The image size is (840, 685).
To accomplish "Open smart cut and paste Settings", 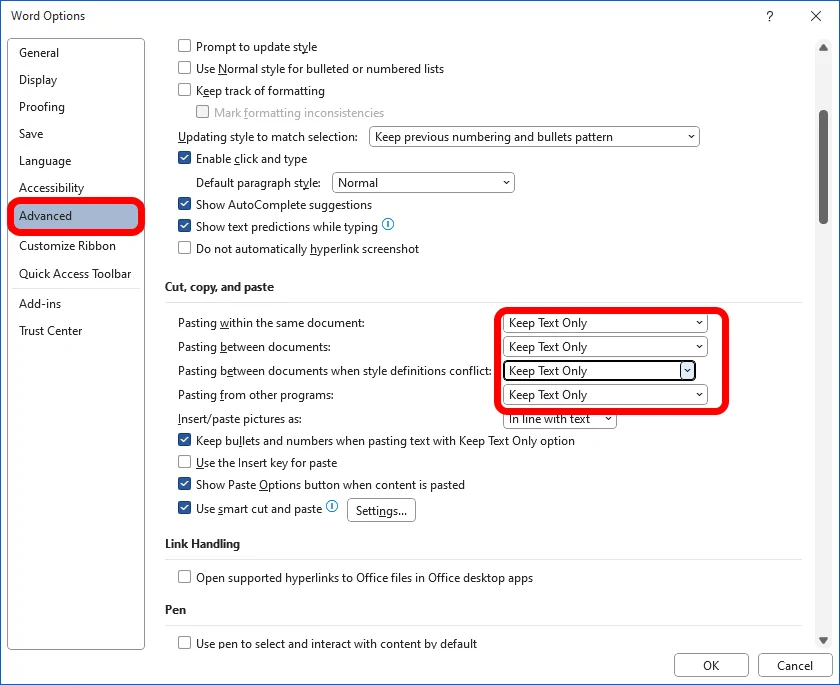I will click(381, 511).
